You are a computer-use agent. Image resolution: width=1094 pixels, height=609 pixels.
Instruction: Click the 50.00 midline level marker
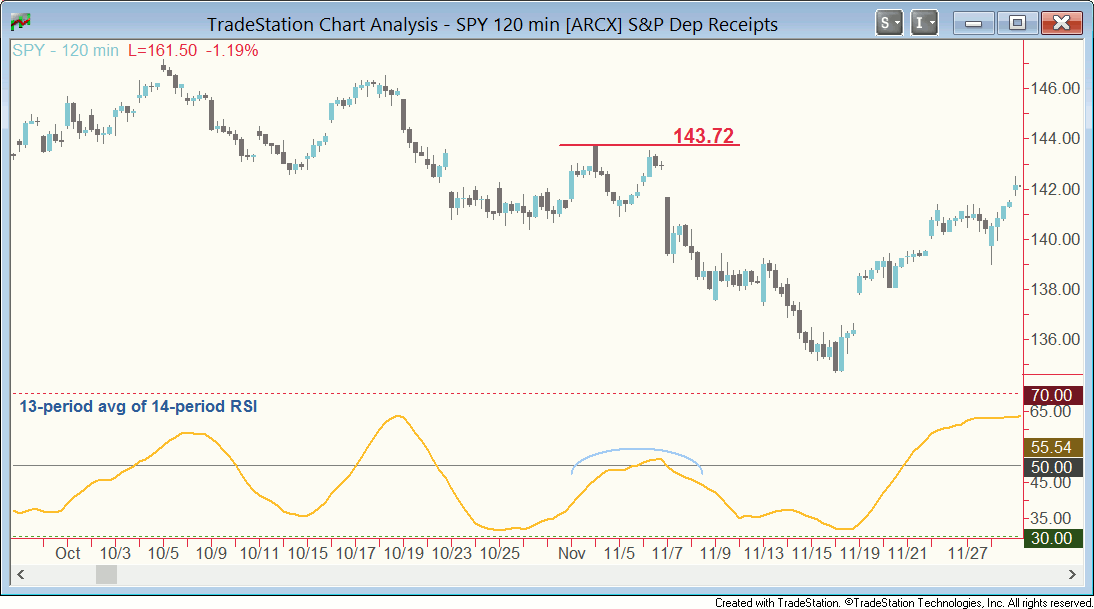(x=1050, y=467)
